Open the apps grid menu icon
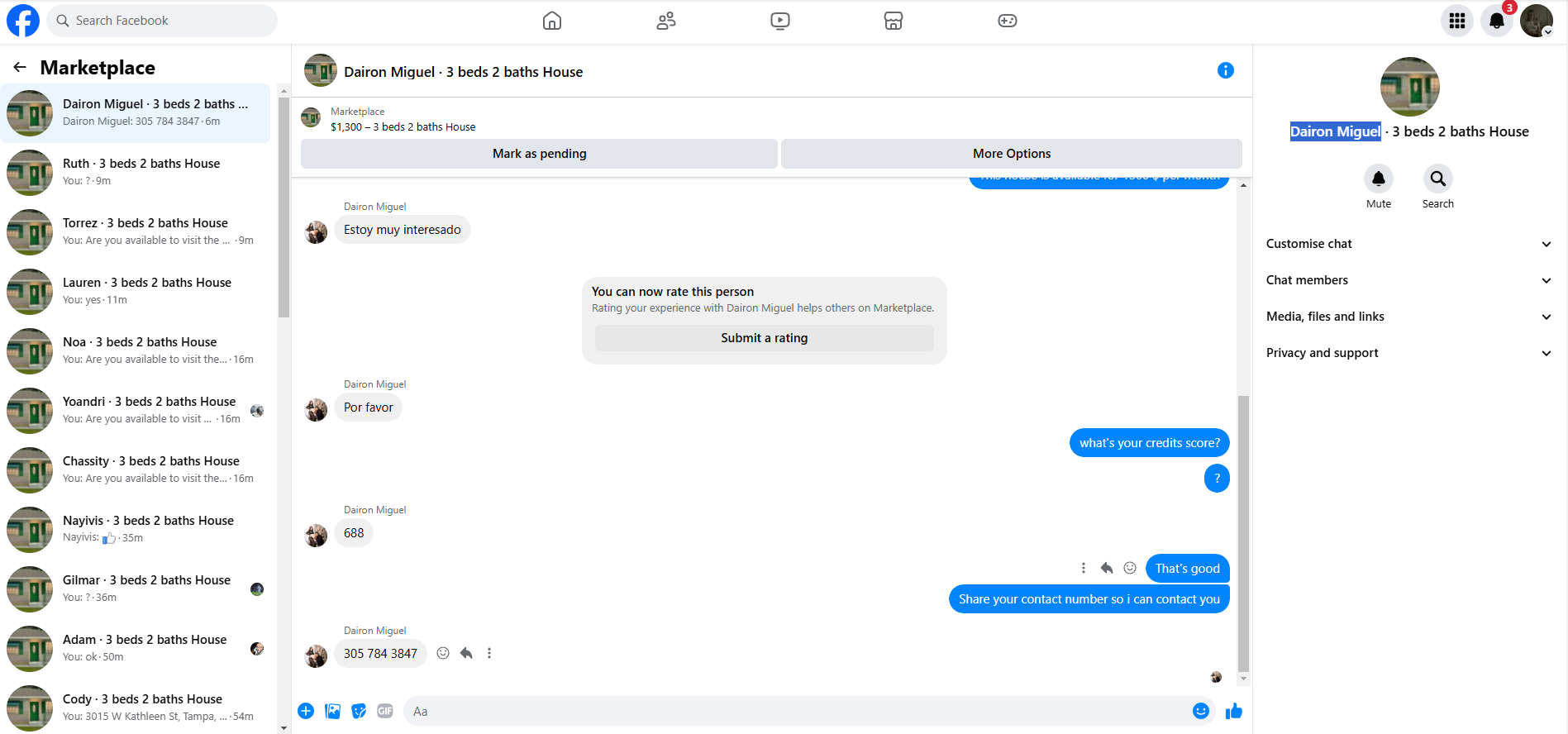 tap(1457, 21)
